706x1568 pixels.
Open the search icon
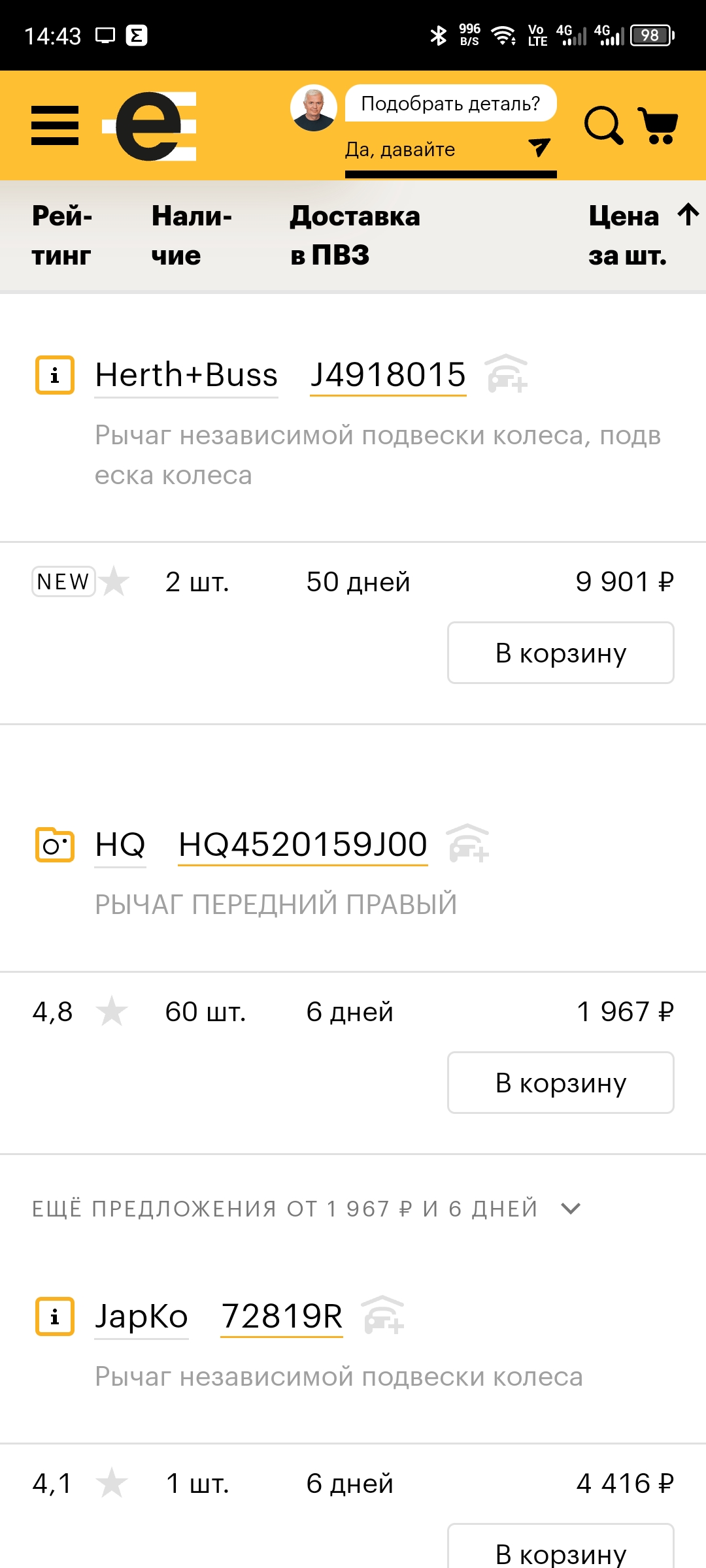click(x=603, y=125)
